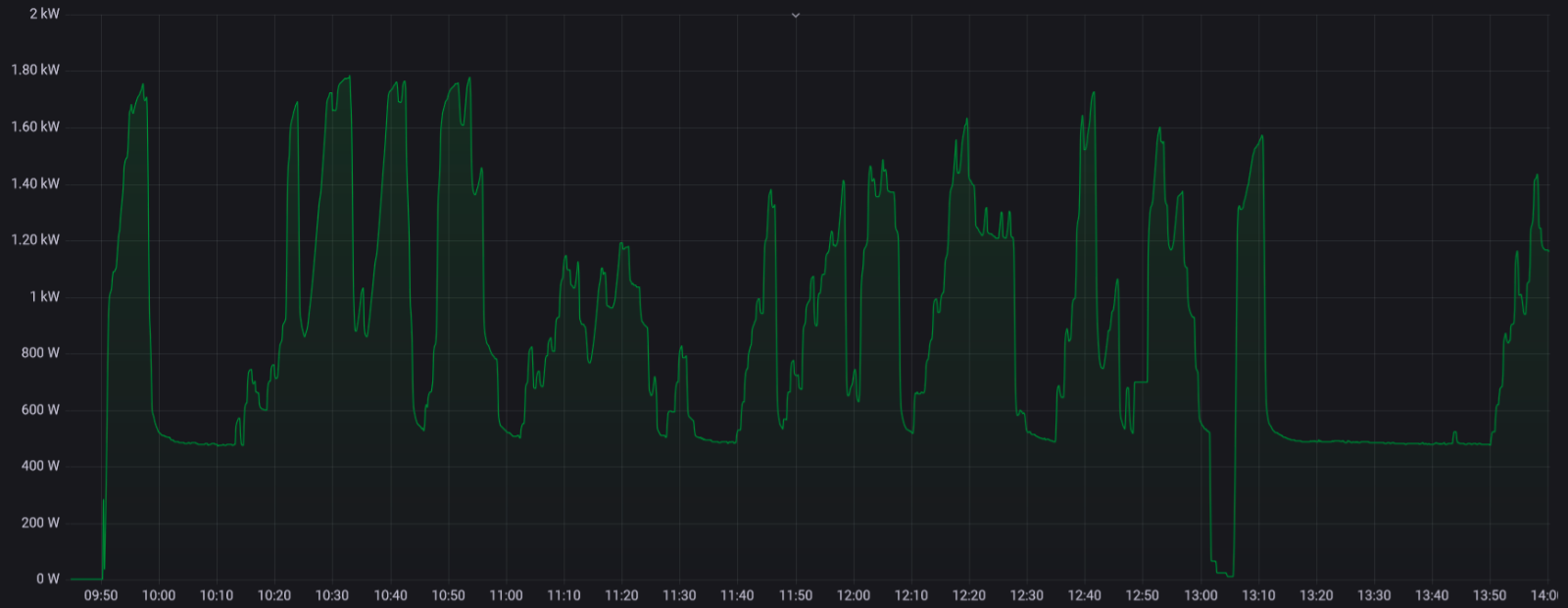Click the 12:40 time axis label
Screen dimensions: 1568x608
pos(1084,595)
